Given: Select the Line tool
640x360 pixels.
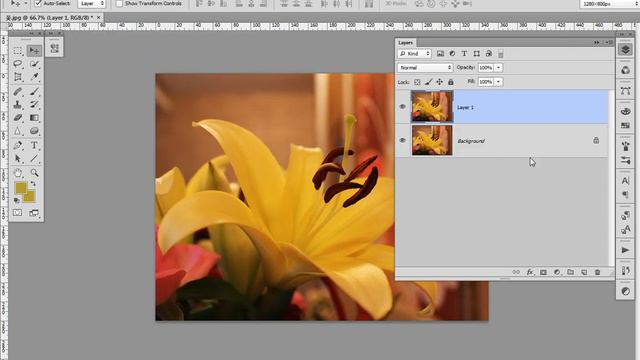Looking at the screenshot, I should [x=34, y=158].
